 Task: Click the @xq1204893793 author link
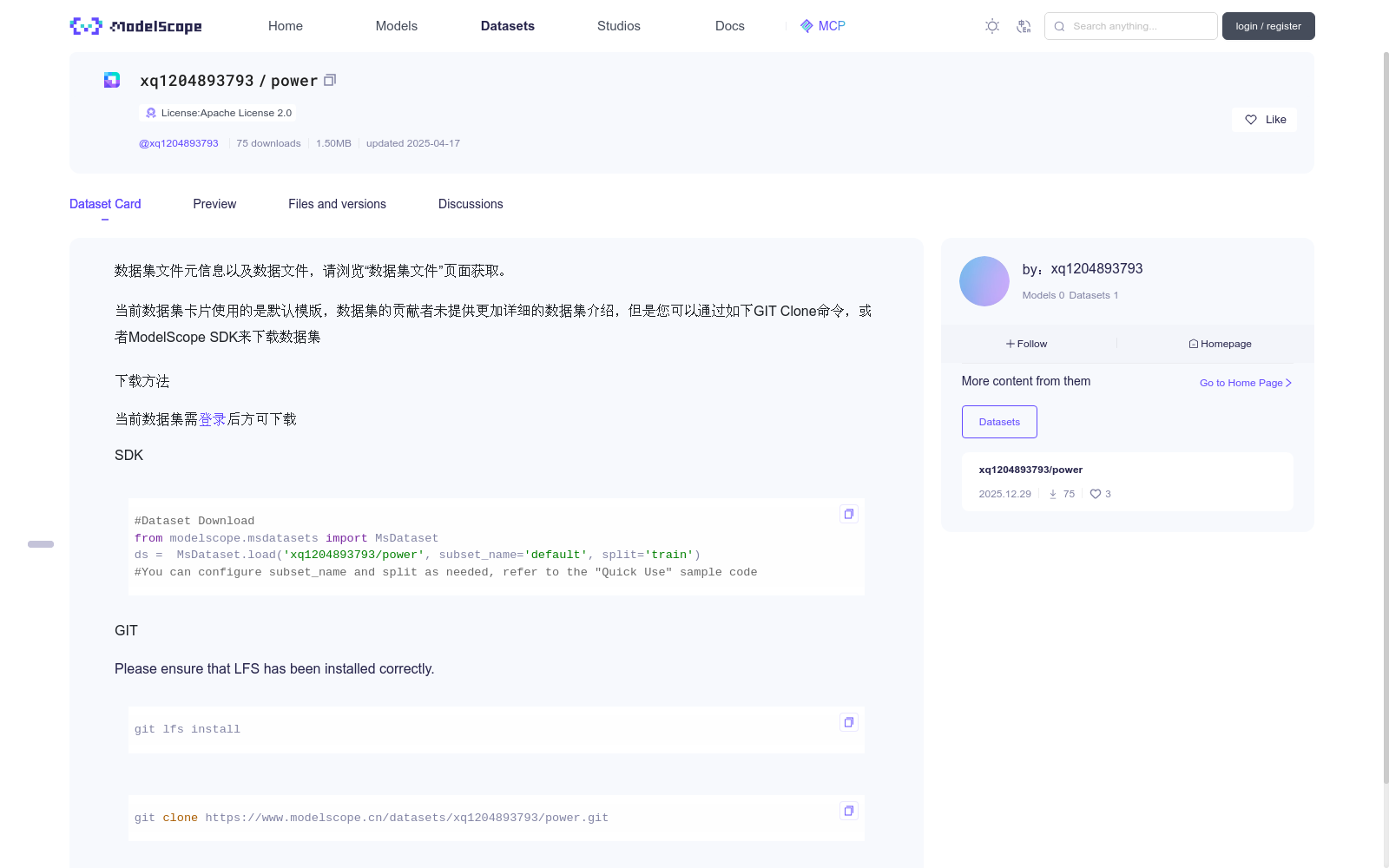(179, 143)
